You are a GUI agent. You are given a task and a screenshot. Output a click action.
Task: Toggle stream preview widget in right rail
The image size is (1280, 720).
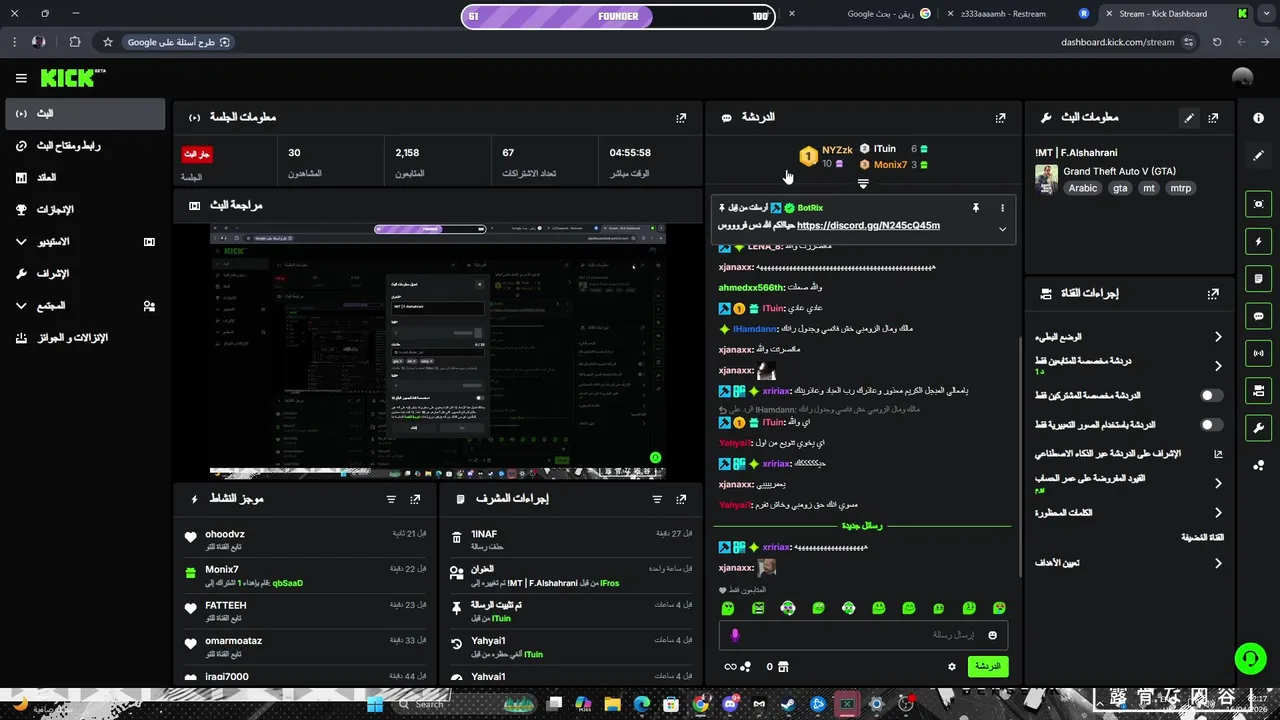click(1258, 204)
